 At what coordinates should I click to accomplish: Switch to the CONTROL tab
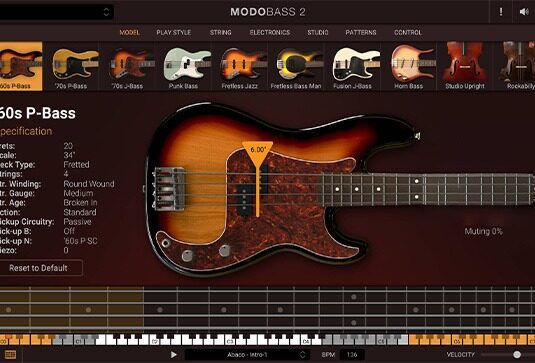tap(408, 32)
